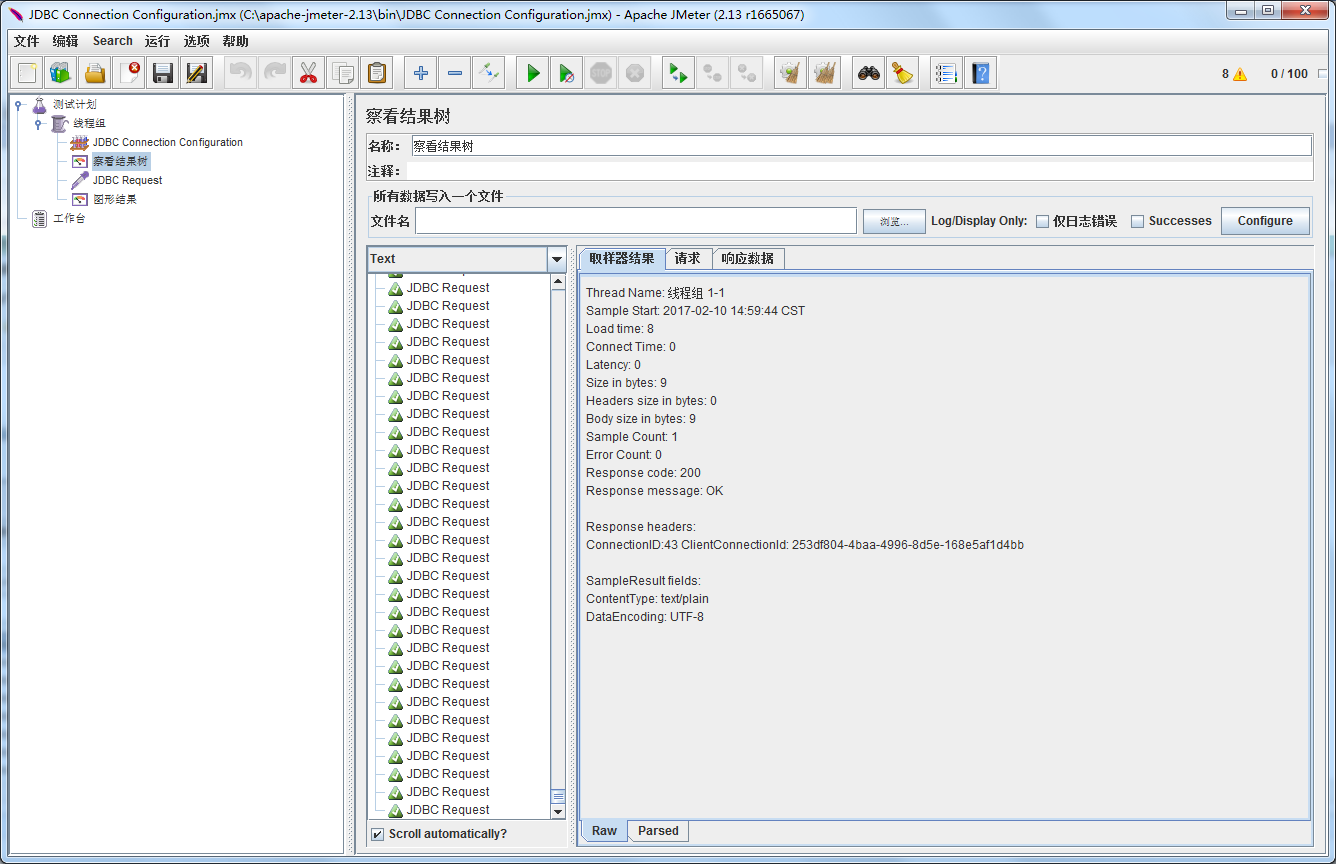Open the 编辑 menu

65,41
